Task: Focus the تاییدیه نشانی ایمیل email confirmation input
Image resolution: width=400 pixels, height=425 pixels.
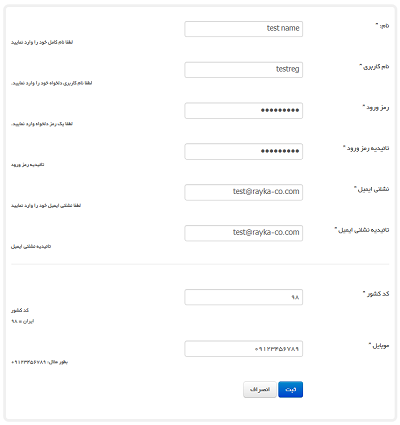Action: click(x=244, y=233)
